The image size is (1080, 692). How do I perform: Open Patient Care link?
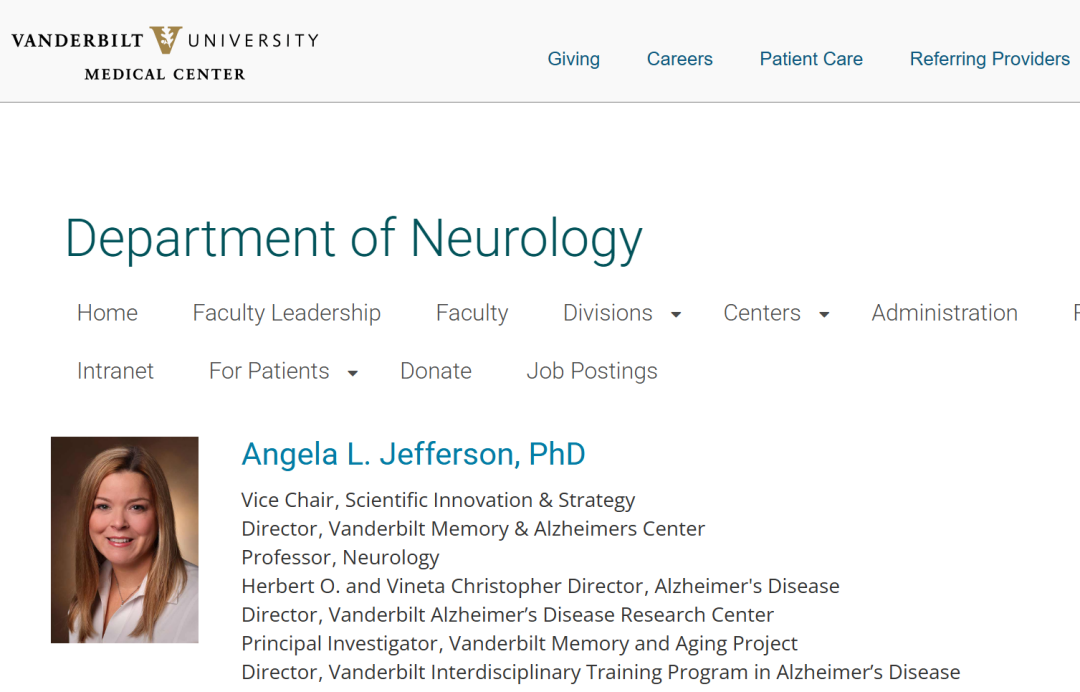click(811, 59)
